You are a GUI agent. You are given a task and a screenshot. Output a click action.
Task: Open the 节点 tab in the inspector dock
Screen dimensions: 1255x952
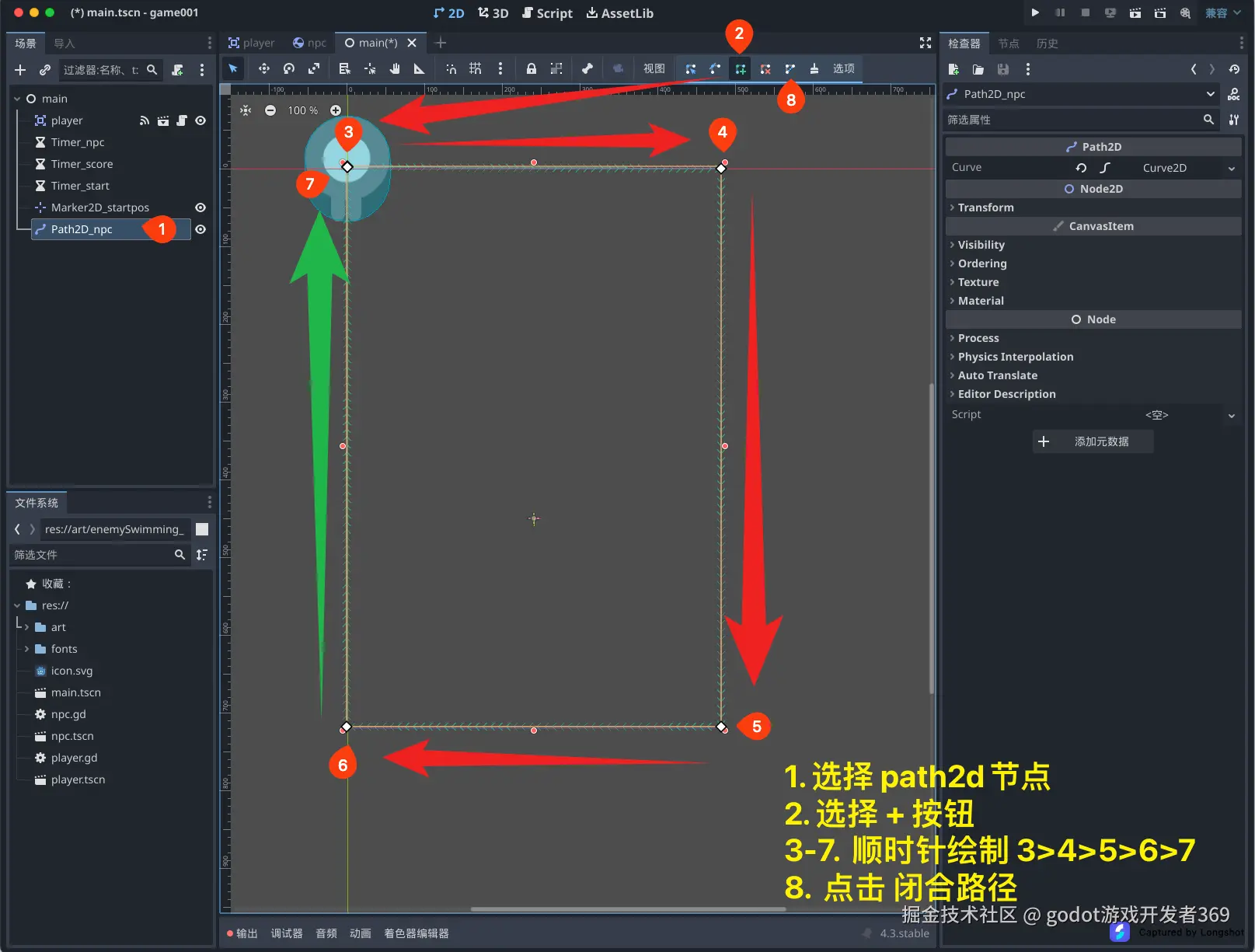point(1009,44)
